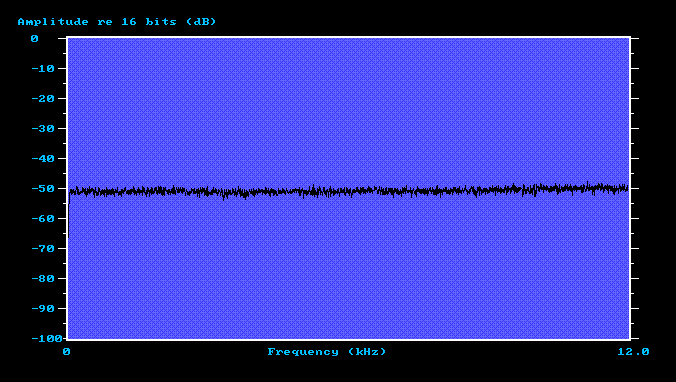Click the 0 frequency axis label
Screen dimensions: 676x382
tap(66, 352)
